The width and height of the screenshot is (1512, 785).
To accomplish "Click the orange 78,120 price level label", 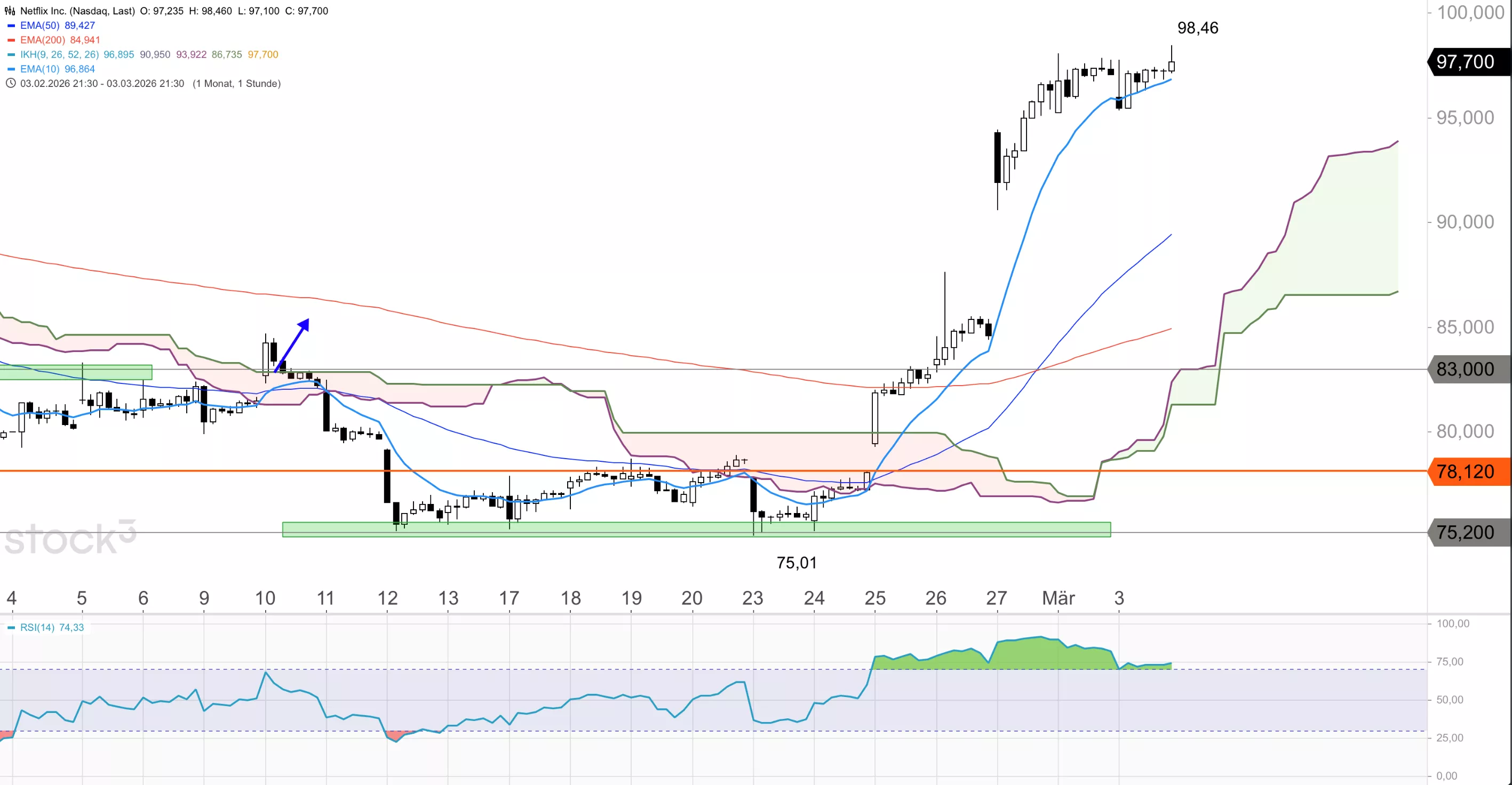I will click(x=1465, y=472).
